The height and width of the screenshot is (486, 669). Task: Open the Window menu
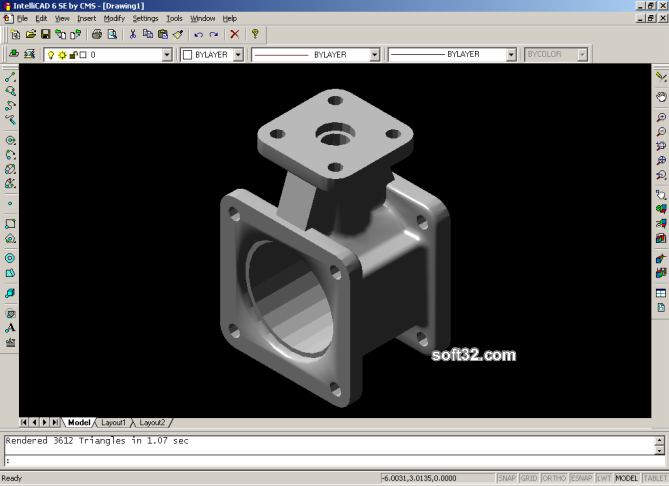point(203,18)
